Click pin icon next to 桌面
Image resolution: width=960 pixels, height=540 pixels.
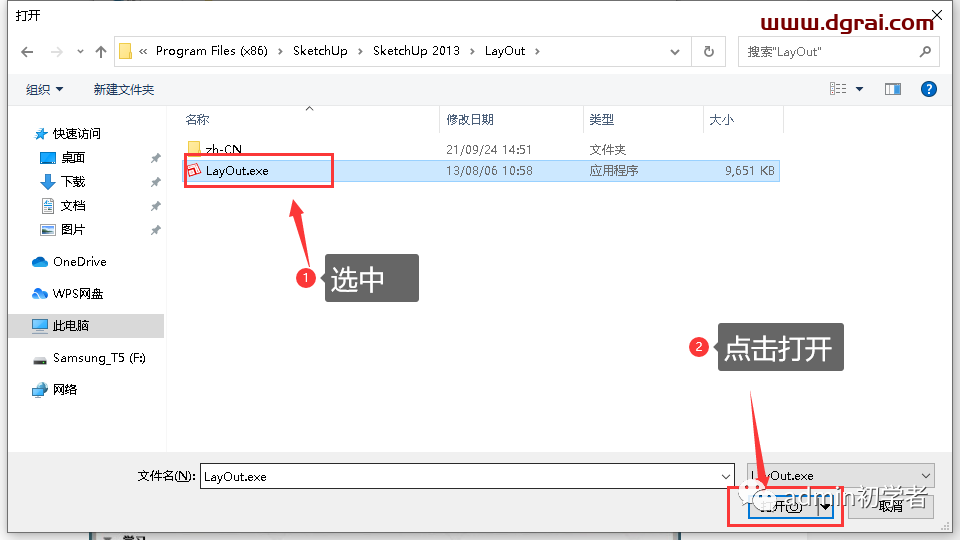pos(156,158)
